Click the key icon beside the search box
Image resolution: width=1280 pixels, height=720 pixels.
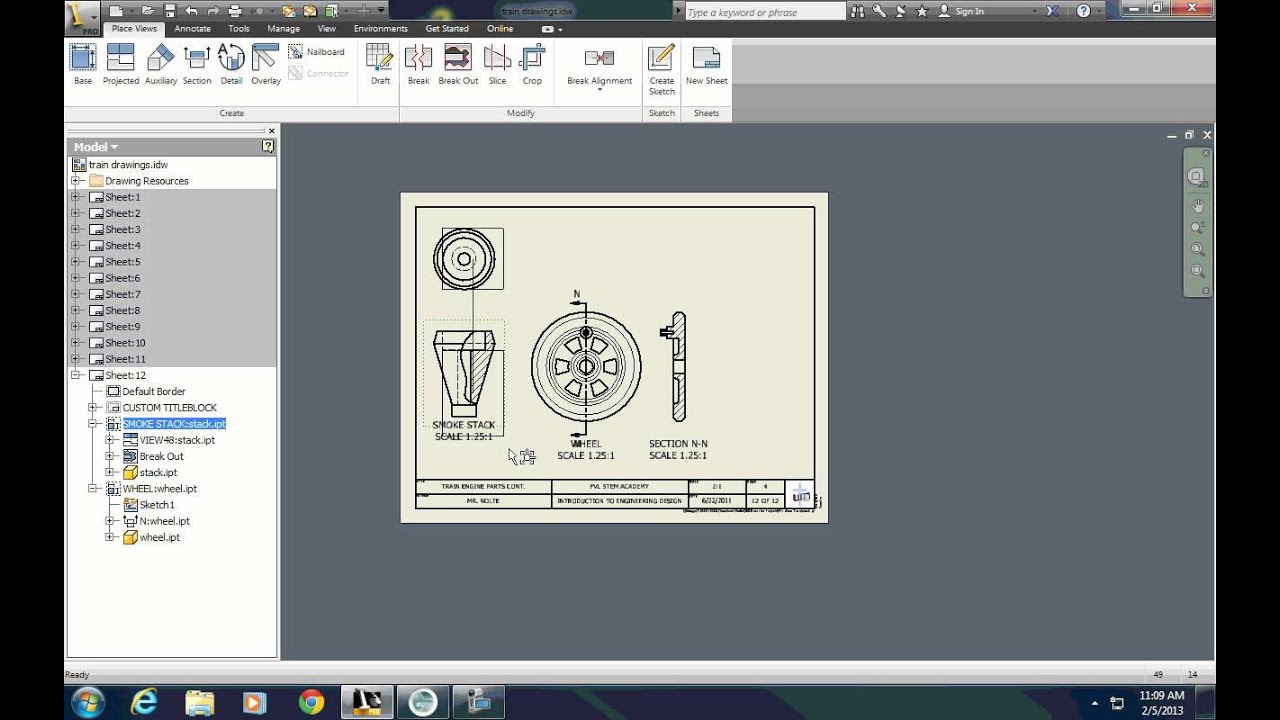[879, 11]
